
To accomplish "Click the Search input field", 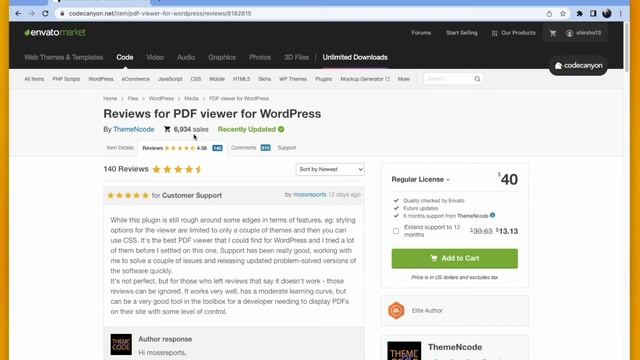I will click(x=449, y=79).
